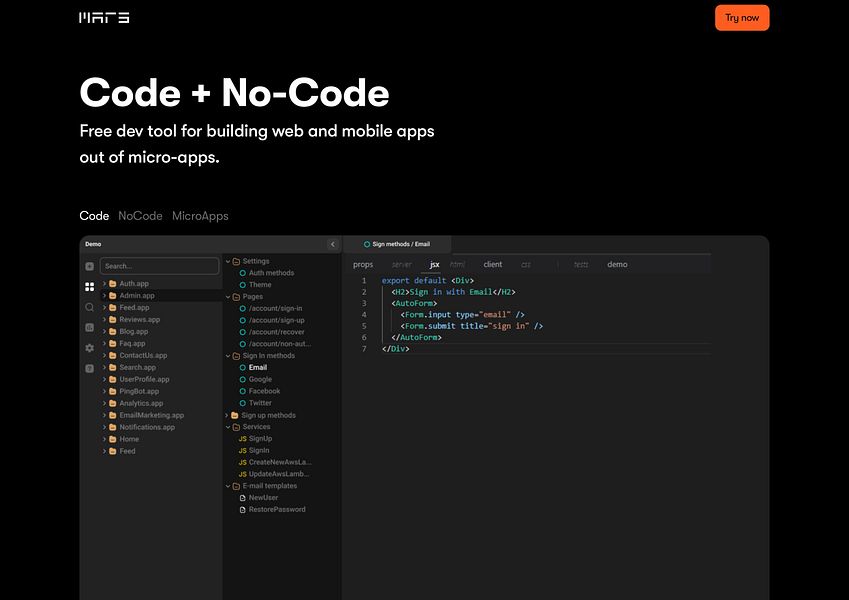The height and width of the screenshot is (600, 849).
Task: Select the props editor tab
Action: tap(363, 264)
